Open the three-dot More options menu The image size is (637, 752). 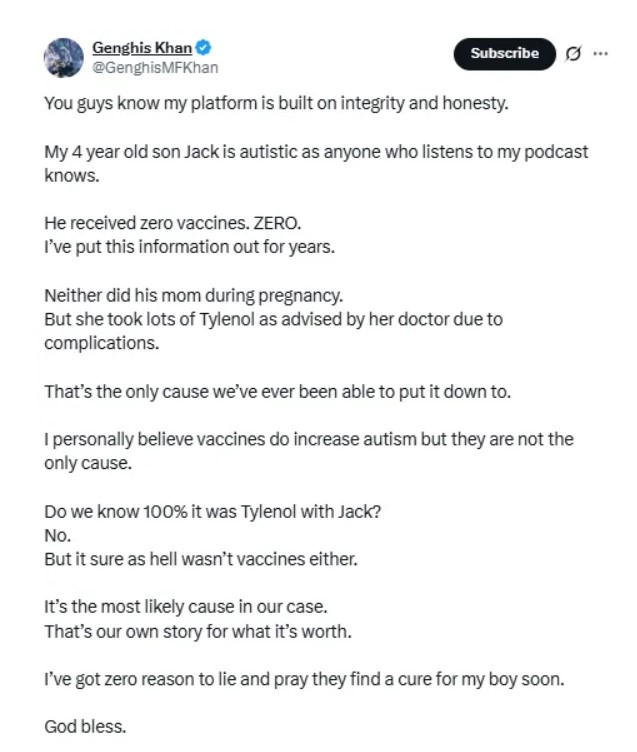click(600, 54)
